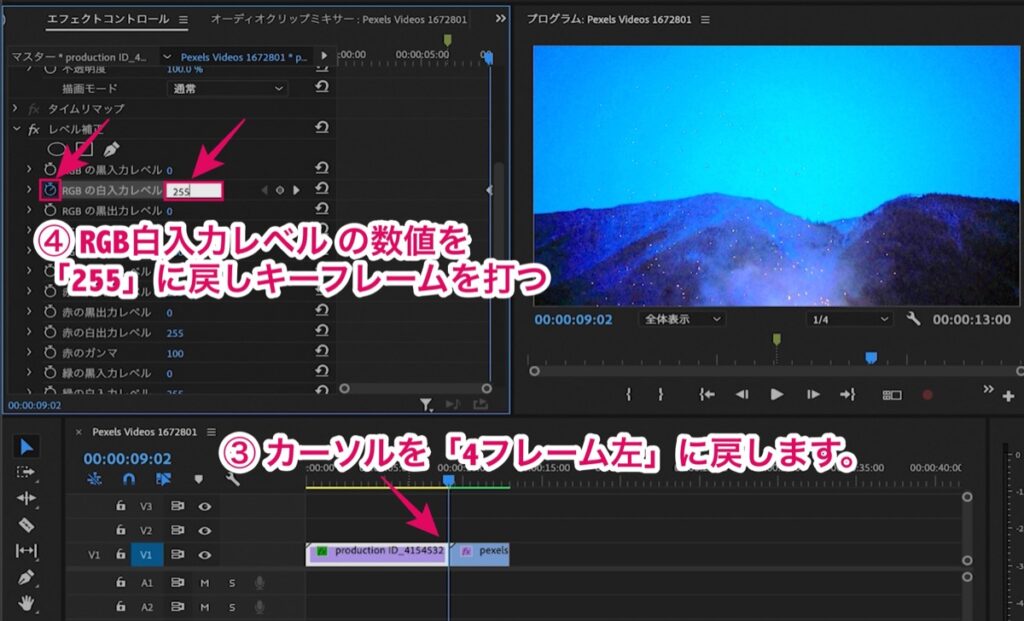This screenshot has width=1024, height=621.
Task: Select the Pen tool in tools panel
Action: [x=26, y=577]
